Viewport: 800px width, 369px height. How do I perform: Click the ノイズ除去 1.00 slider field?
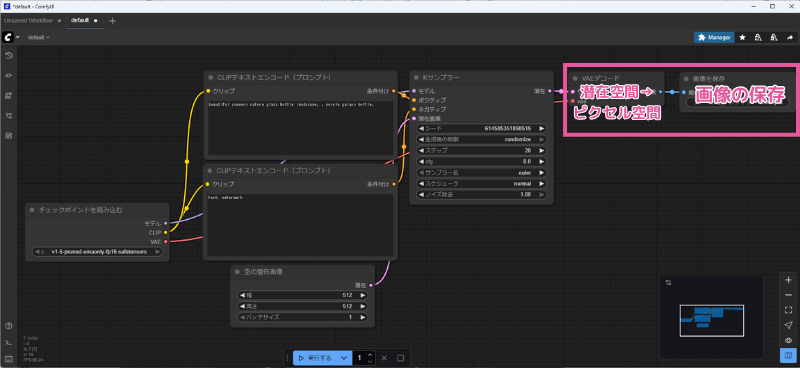[x=482, y=194]
